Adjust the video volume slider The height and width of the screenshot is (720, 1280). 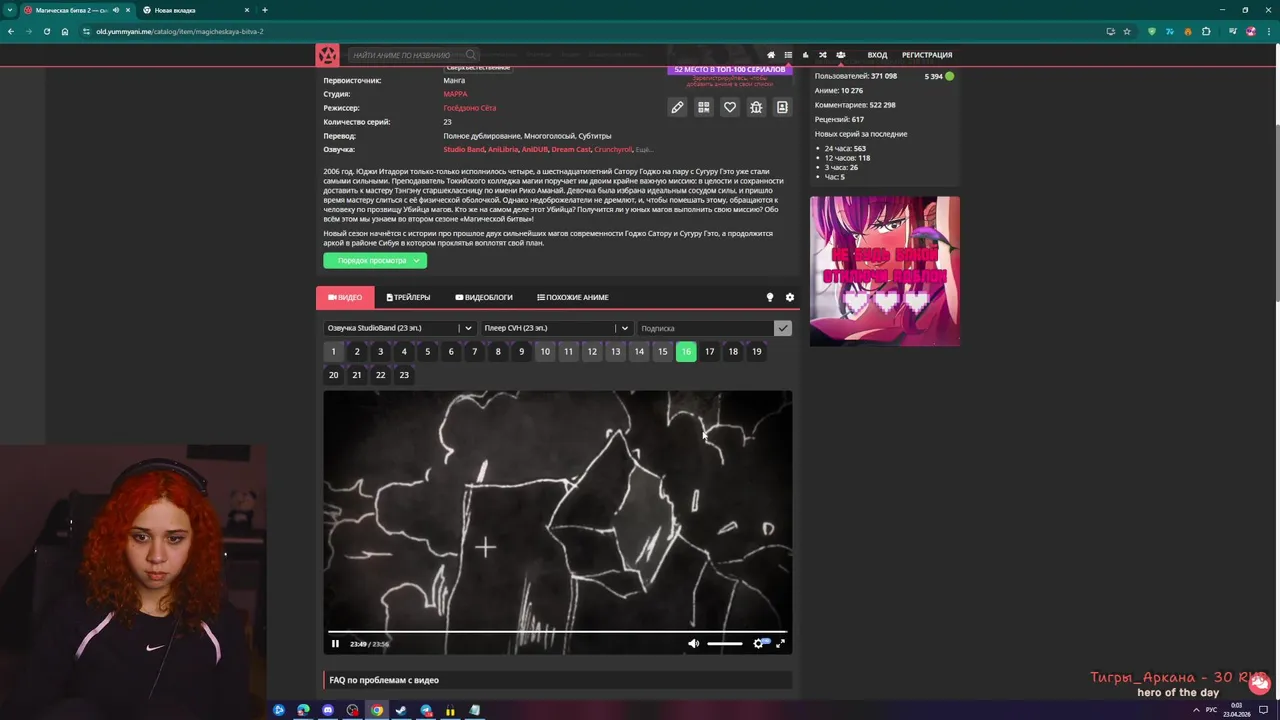click(x=724, y=644)
